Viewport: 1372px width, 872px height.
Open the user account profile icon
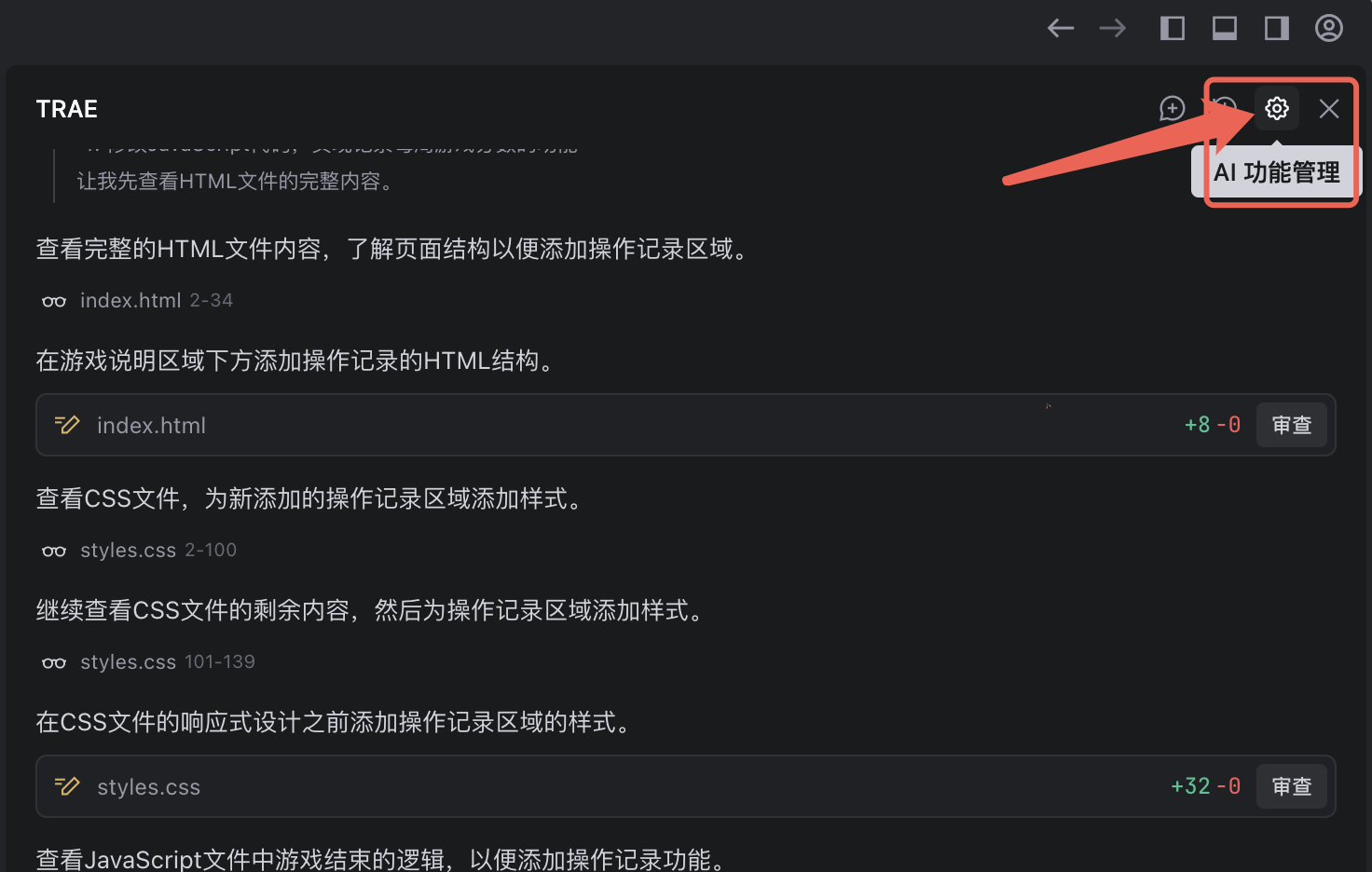tap(1329, 28)
